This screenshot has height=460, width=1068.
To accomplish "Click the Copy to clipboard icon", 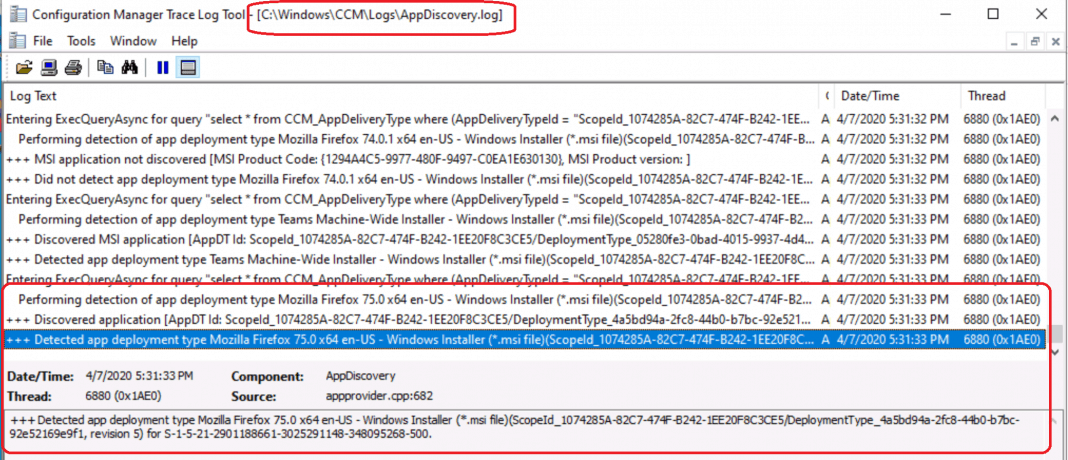I will [105, 68].
